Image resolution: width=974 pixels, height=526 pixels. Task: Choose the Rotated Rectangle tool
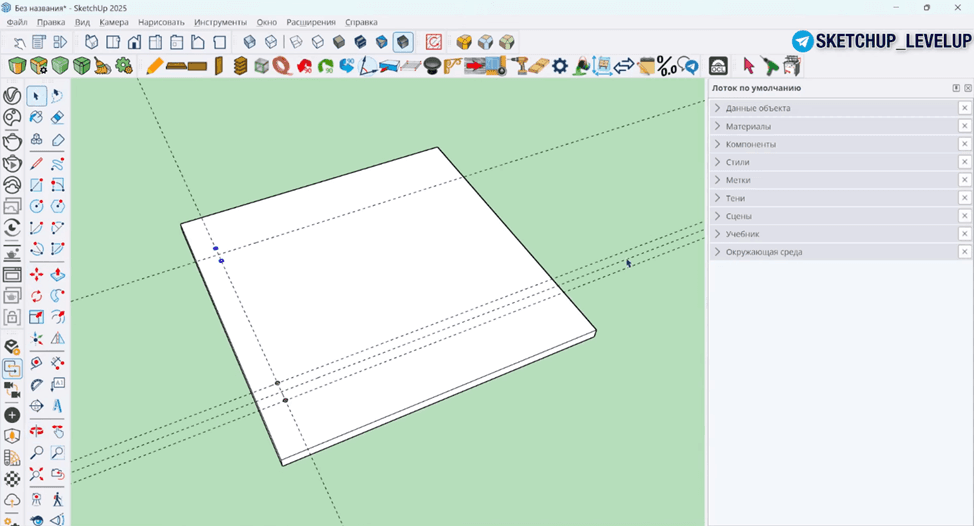coord(57,185)
